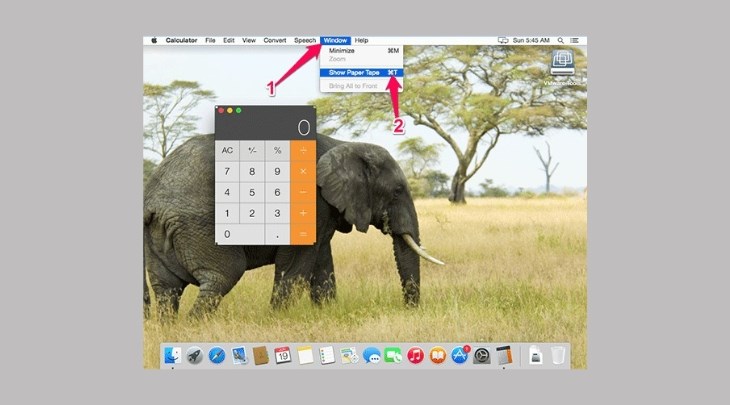This screenshot has height=405, width=730.
Task: Open the Calendar app in dock
Action: (x=283, y=355)
